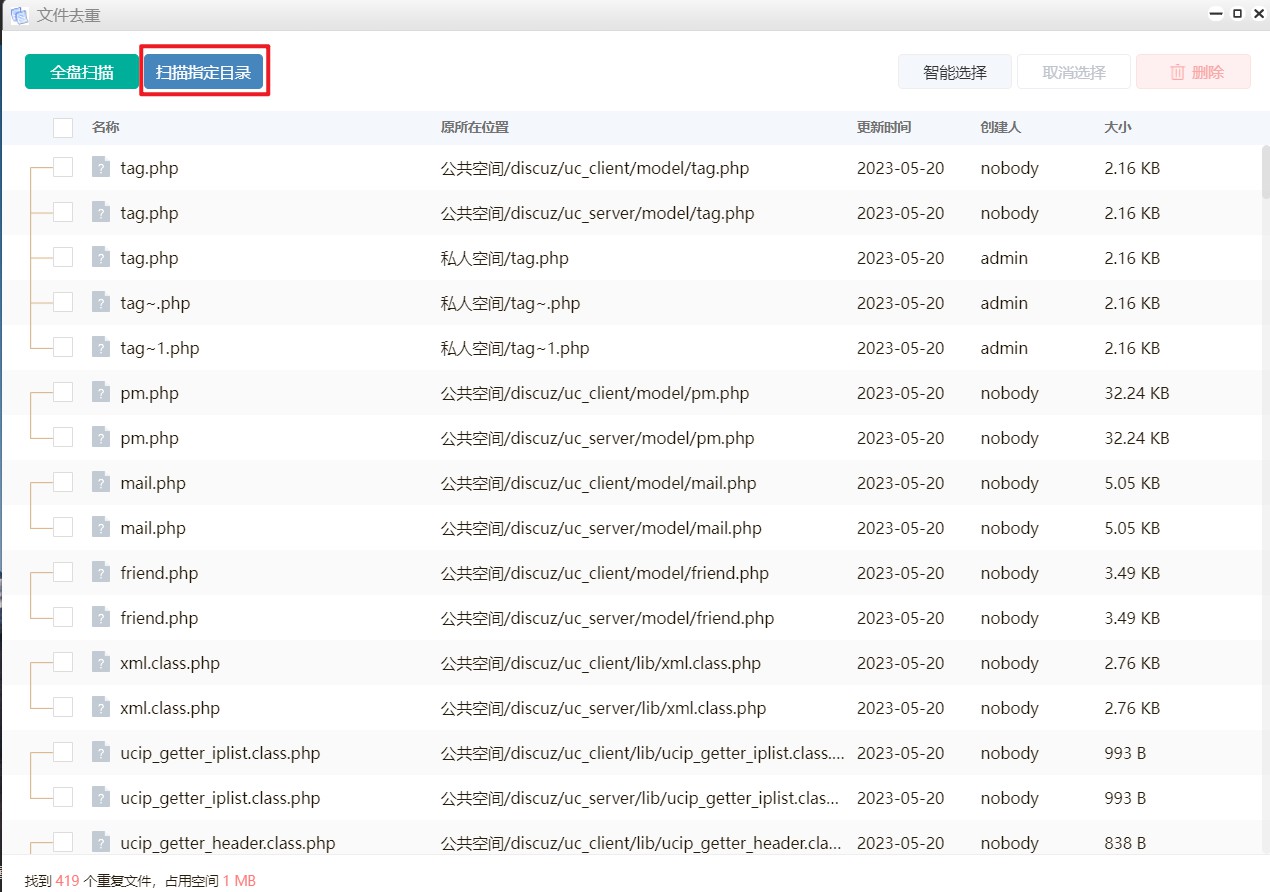Tick checkbox for private space tag.php

pyautogui.click(x=63, y=257)
